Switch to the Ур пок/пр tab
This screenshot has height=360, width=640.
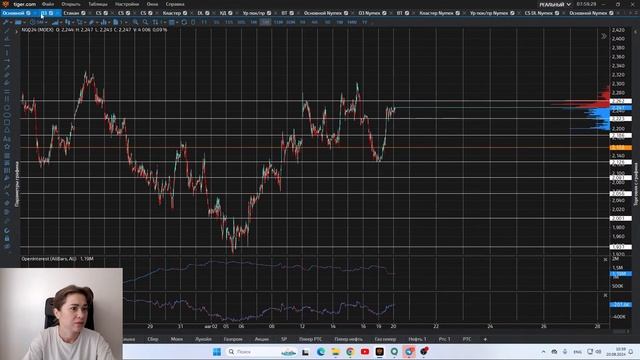coord(254,13)
